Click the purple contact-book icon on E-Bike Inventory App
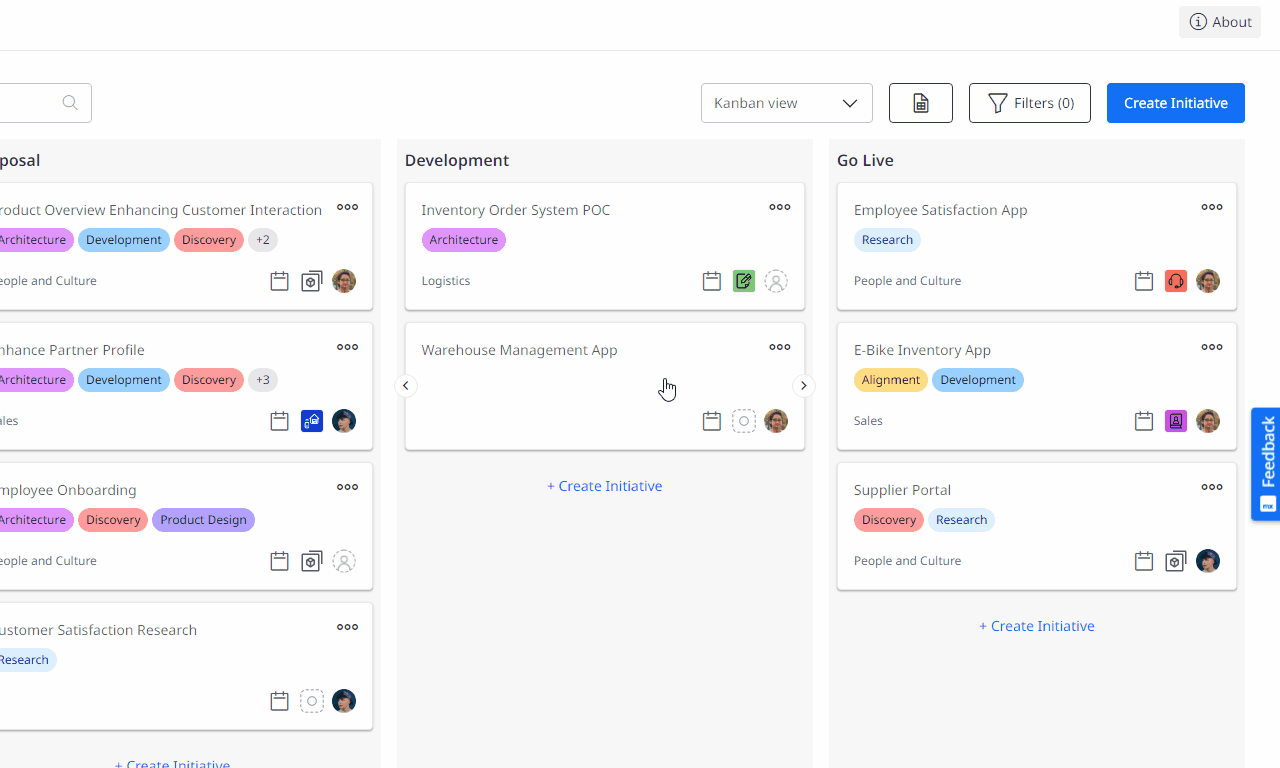1280x768 pixels. (x=1176, y=421)
